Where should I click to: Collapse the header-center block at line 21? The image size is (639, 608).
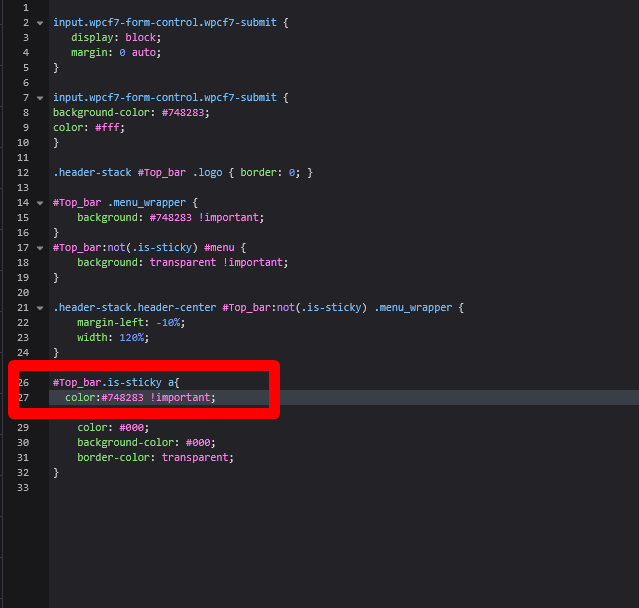[39, 307]
